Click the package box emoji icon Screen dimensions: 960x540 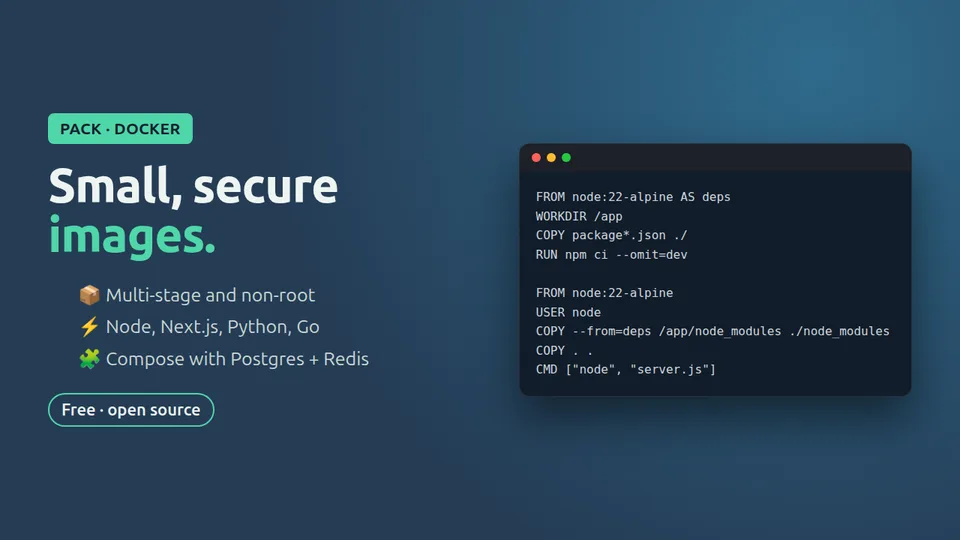tap(89, 295)
